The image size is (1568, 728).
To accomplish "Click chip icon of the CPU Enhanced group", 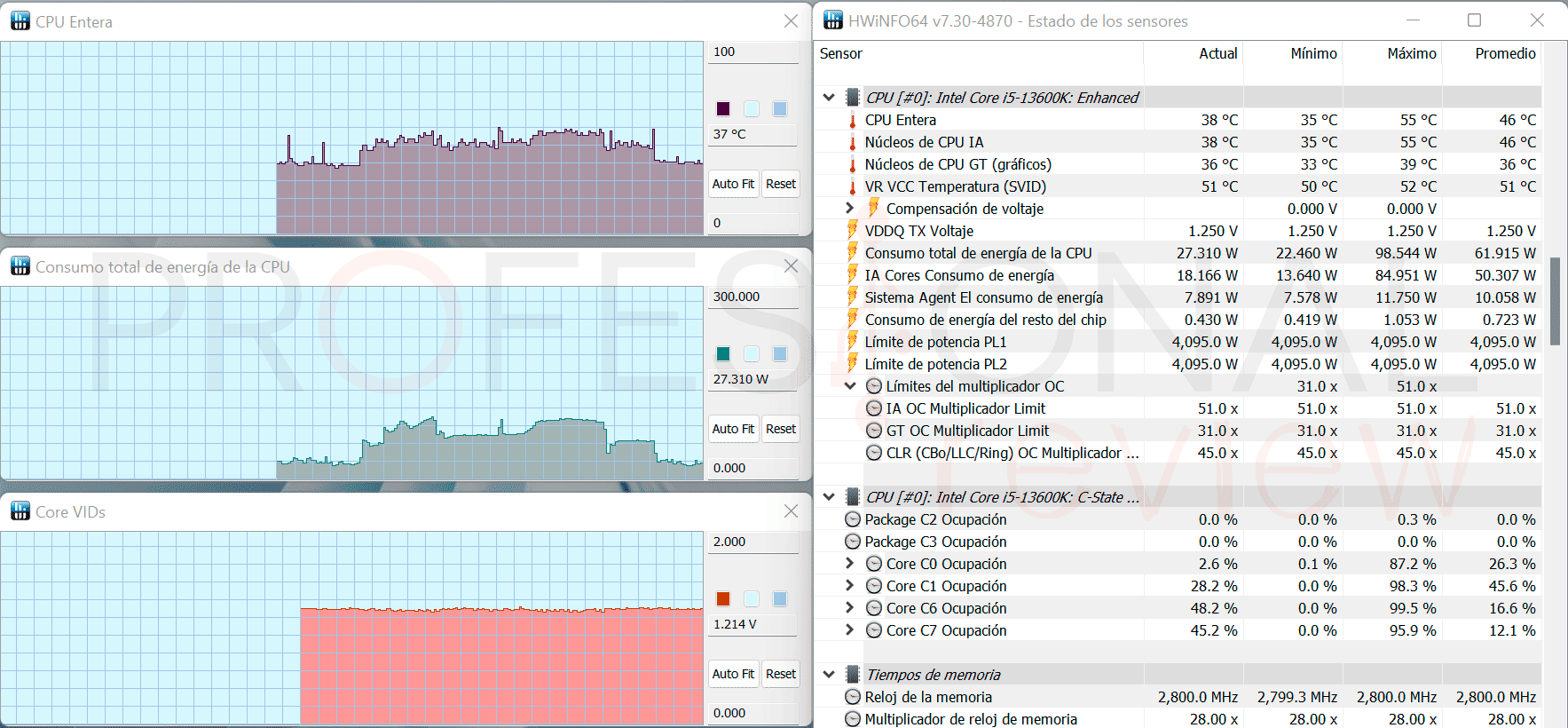I will click(x=853, y=98).
